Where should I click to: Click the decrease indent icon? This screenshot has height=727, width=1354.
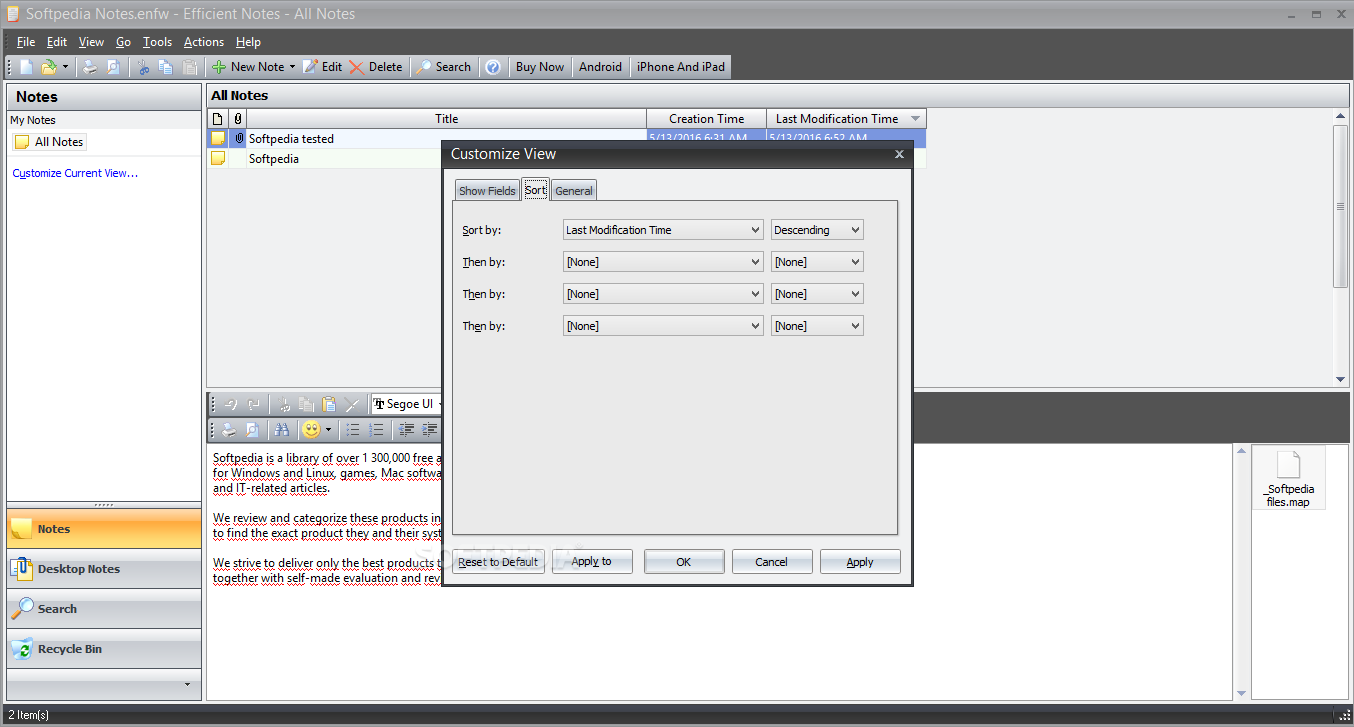click(x=407, y=429)
